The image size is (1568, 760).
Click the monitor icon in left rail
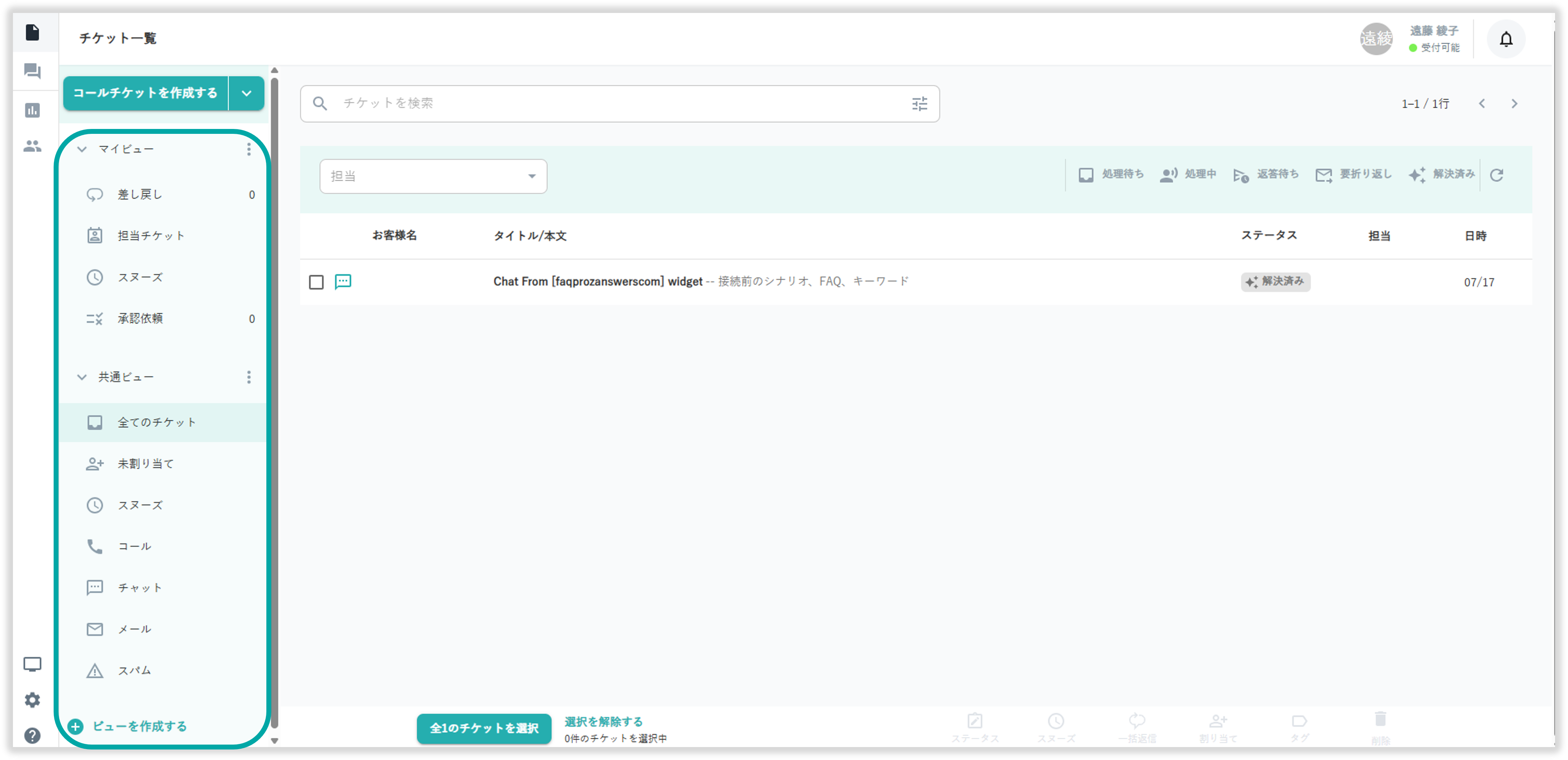tap(32, 664)
